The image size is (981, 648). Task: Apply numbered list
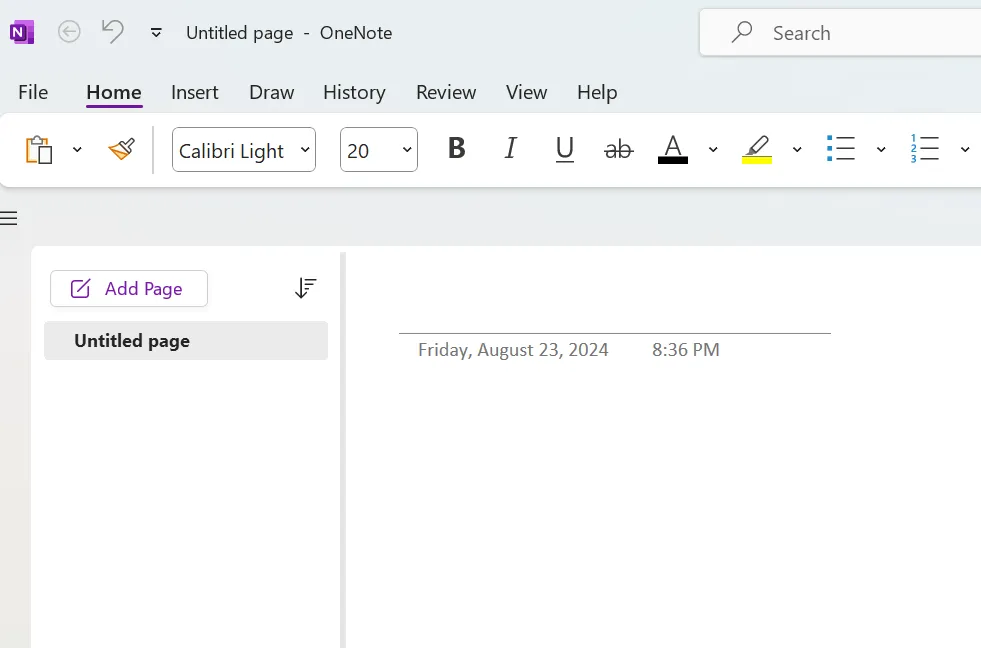[x=925, y=149]
